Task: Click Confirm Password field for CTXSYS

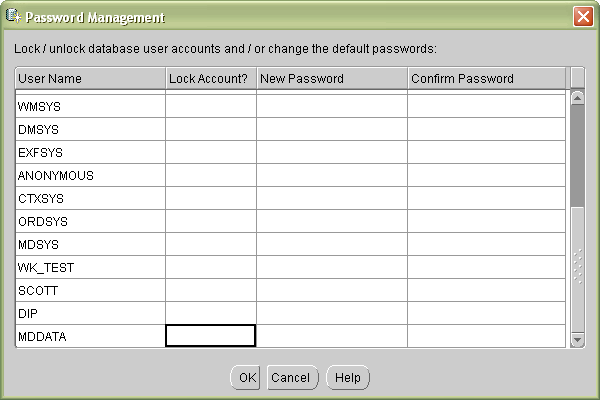Action: tap(487, 198)
